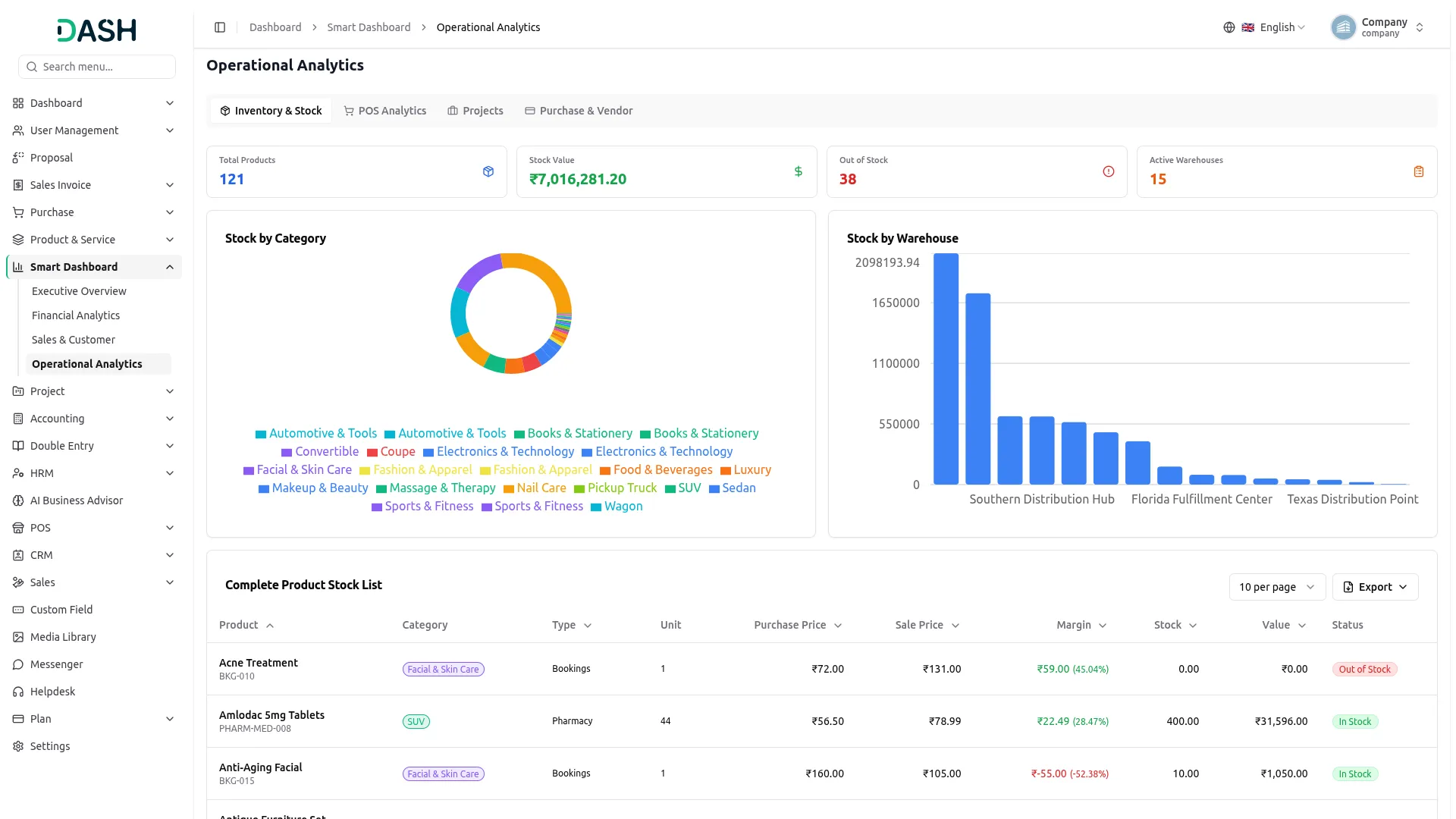Click the Purchase cart icon in sidebar
Viewport: 1456px width, 819px height.
[x=18, y=212]
